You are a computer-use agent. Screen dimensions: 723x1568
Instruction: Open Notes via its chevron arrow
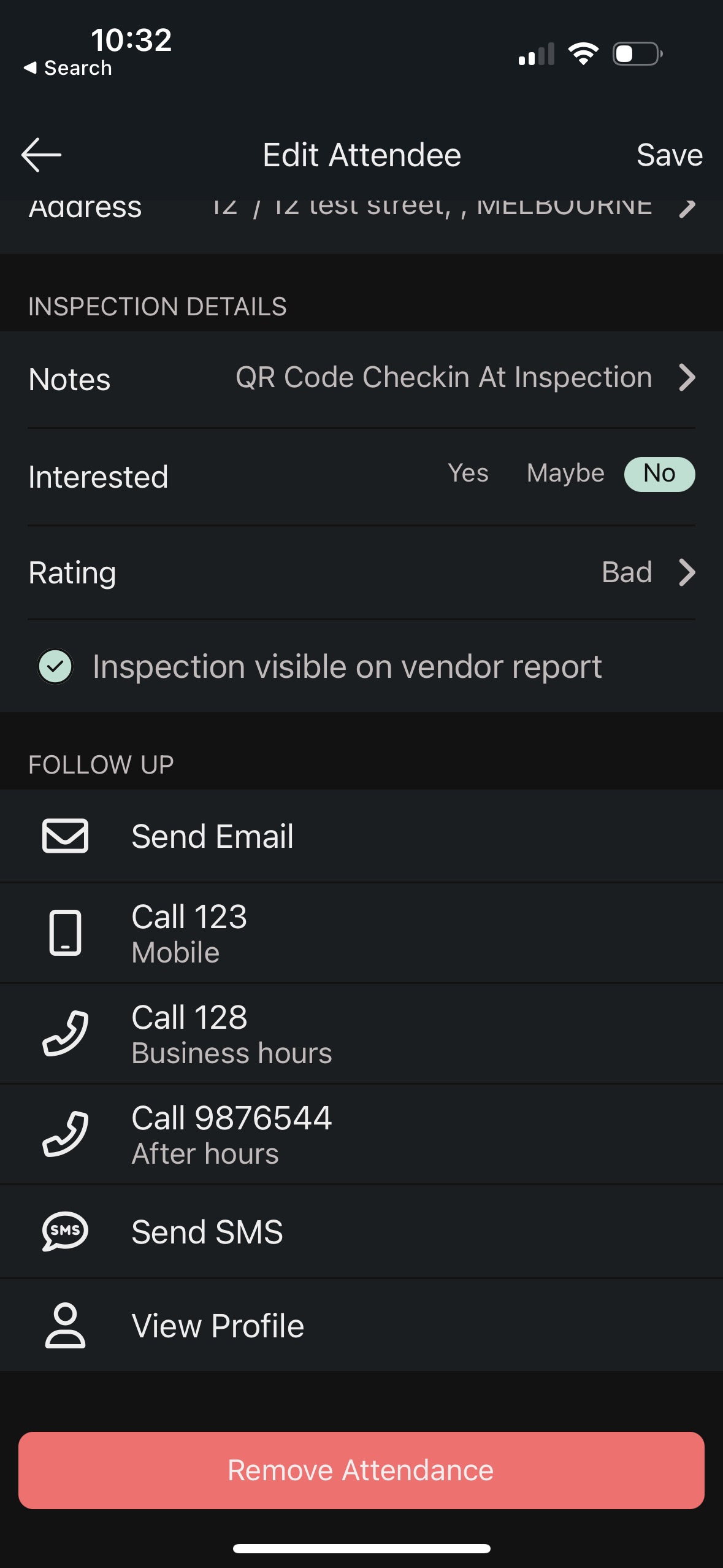point(687,378)
